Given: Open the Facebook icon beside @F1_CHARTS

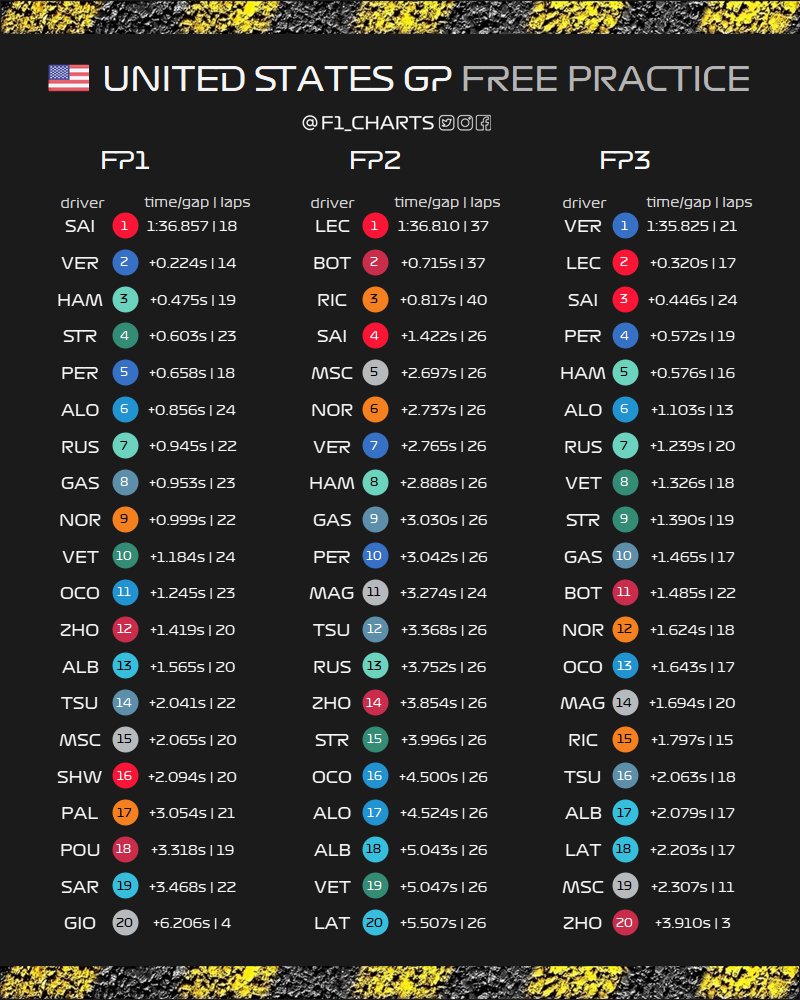Looking at the screenshot, I should click(483, 123).
